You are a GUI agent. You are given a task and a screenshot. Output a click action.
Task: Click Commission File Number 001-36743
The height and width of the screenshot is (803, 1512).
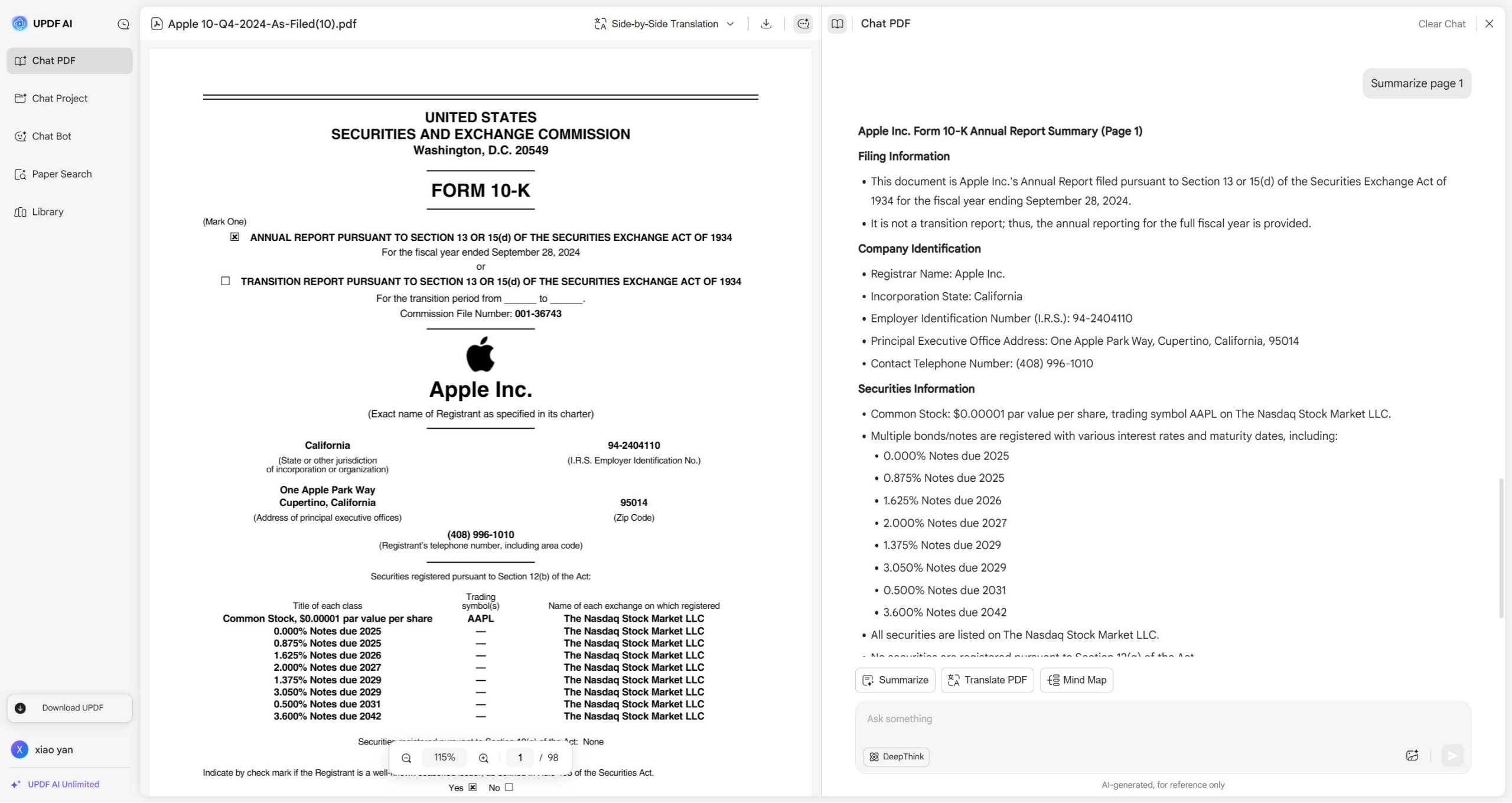click(481, 314)
